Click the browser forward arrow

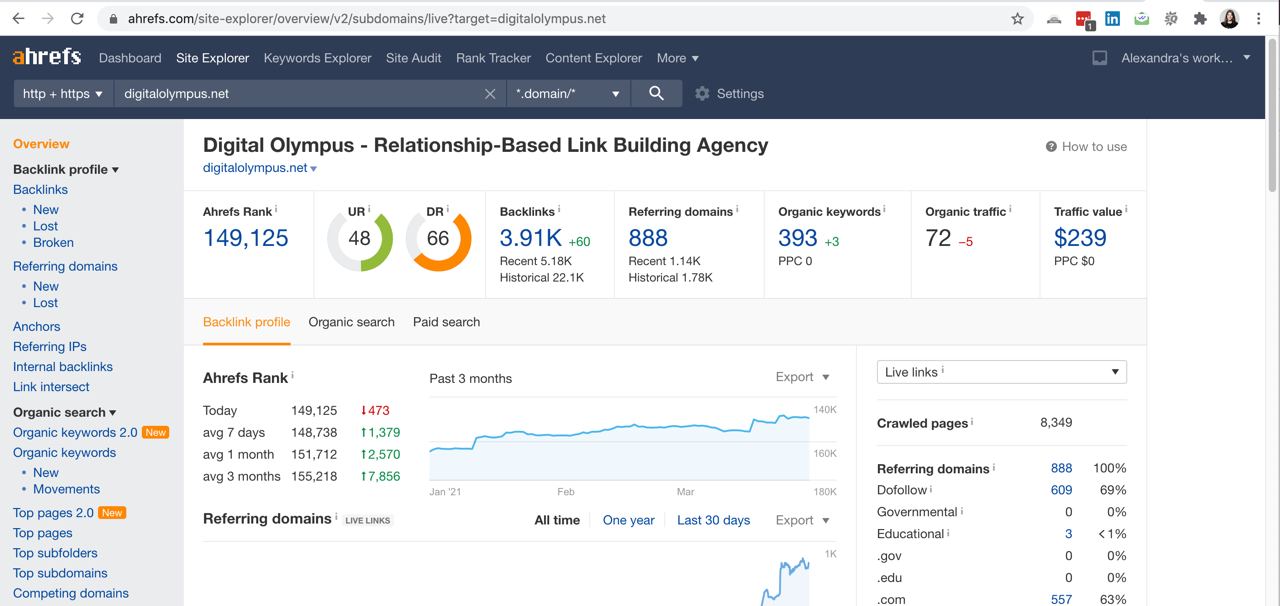(48, 18)
